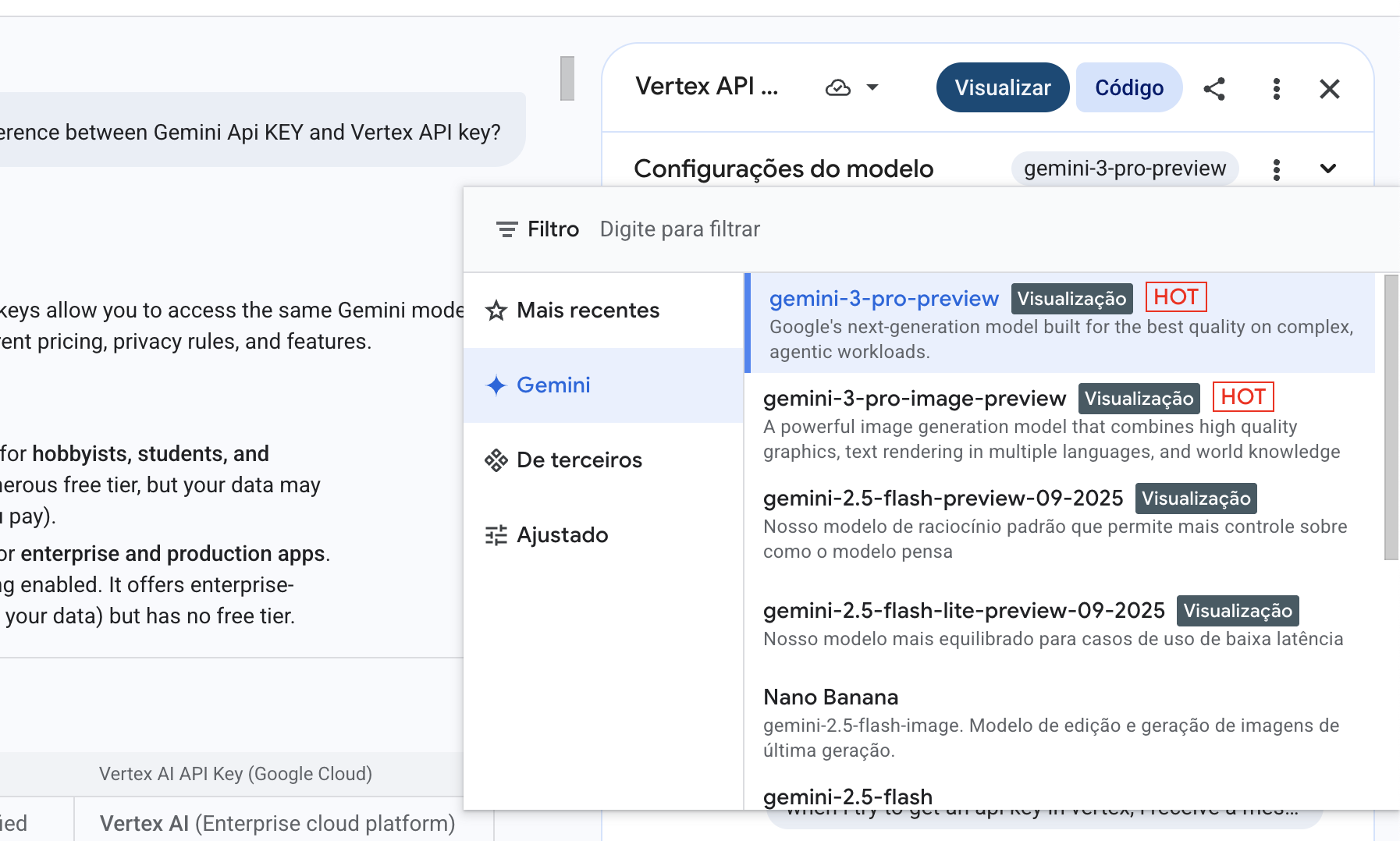Screen dimensions: 1400x841
Task: Collapse the Configurações do modelo section
Action: [x=1329, y=168]
